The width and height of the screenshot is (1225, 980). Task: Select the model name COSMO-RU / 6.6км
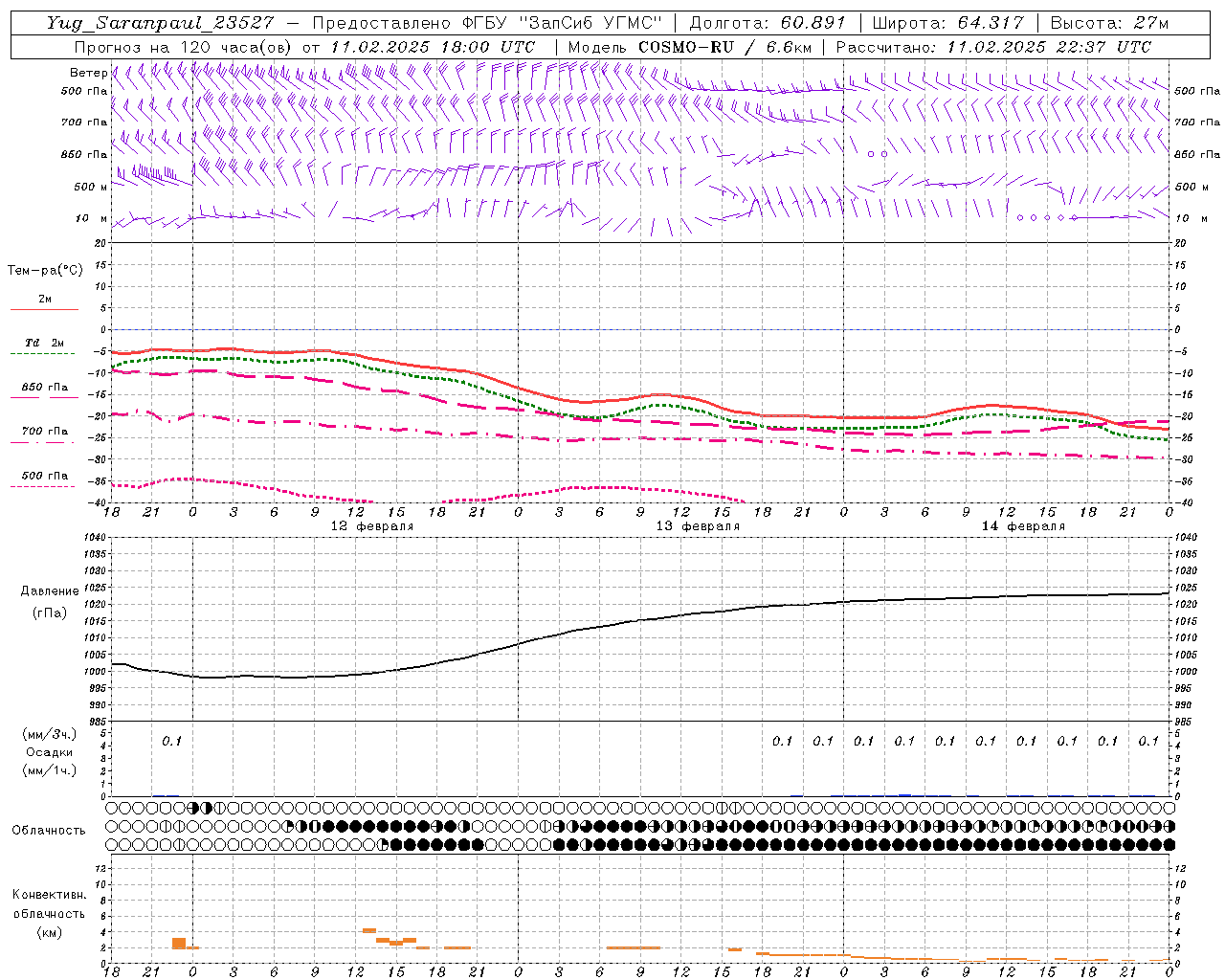coord(724,47)
